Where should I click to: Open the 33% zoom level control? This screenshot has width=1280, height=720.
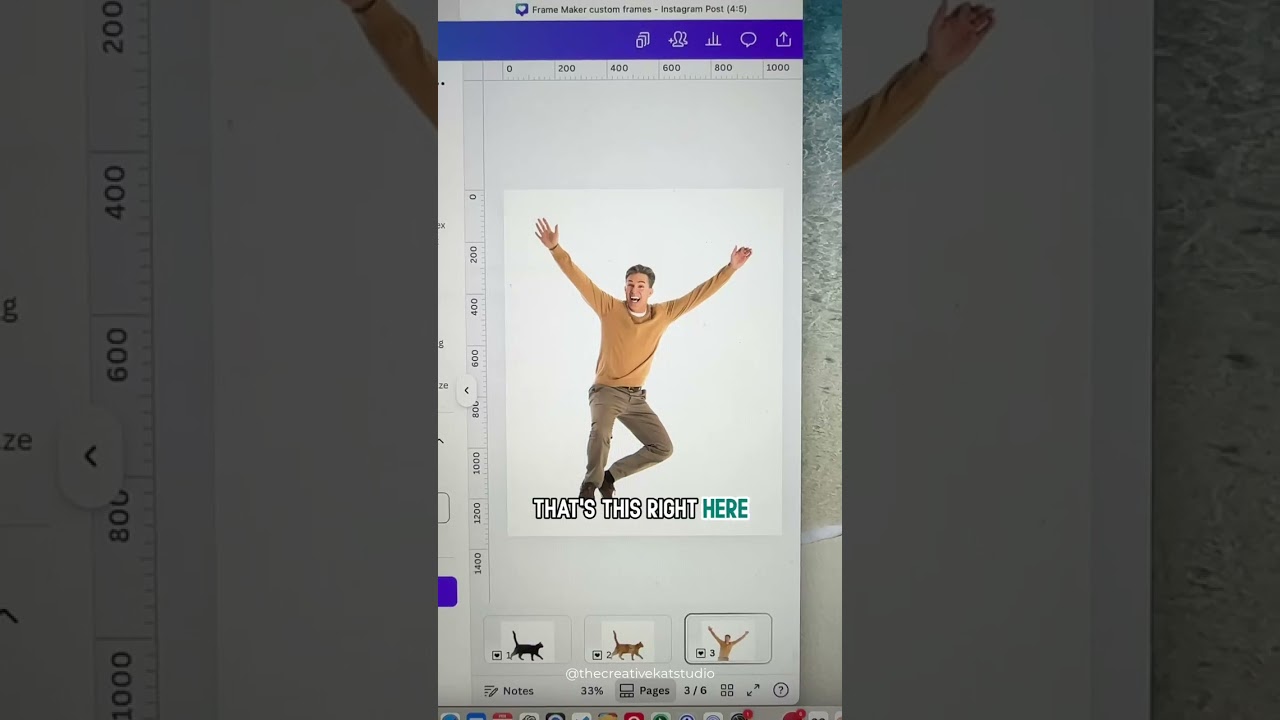pyautogui.click(x=592, y=691)
